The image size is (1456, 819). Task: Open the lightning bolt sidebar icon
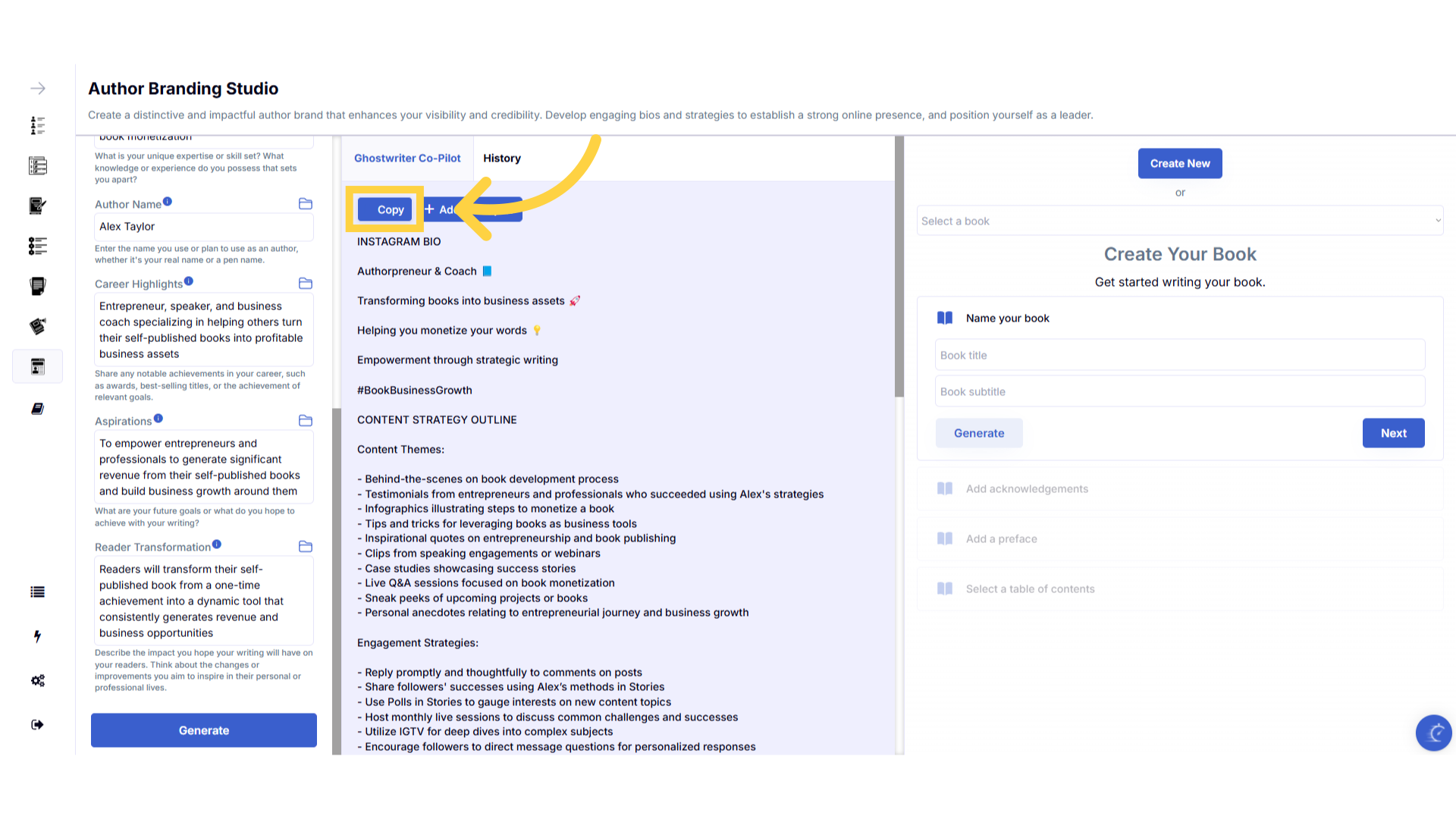click(37, 636)
